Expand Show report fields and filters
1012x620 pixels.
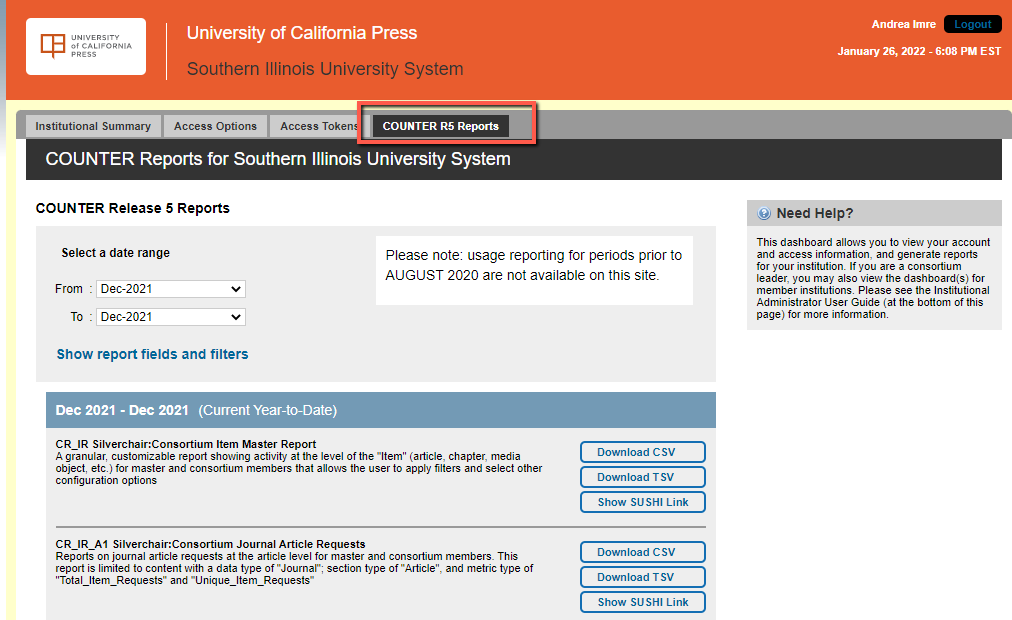click(152, 354)
